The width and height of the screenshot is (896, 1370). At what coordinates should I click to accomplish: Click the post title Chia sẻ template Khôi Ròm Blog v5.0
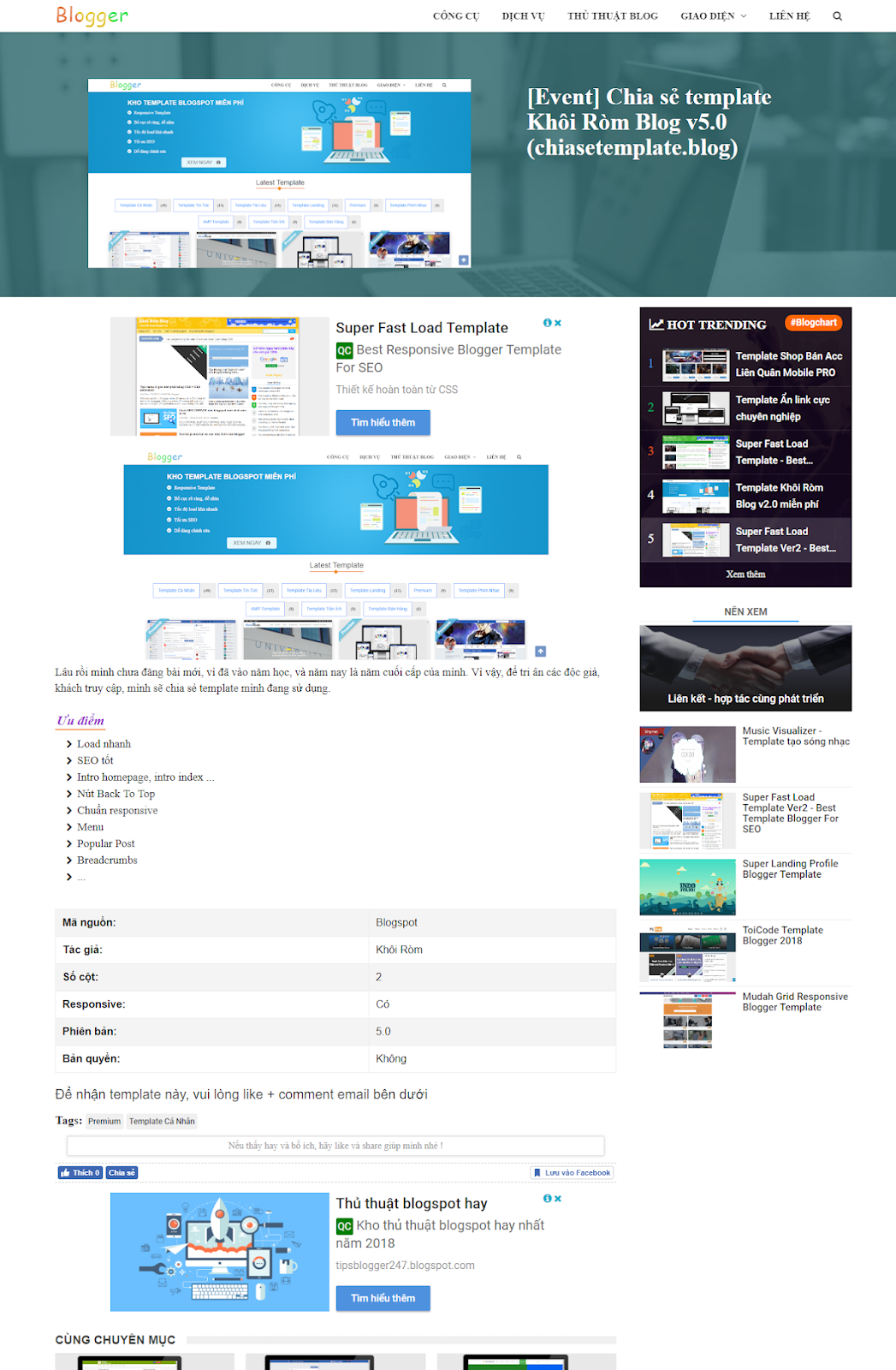650,122
